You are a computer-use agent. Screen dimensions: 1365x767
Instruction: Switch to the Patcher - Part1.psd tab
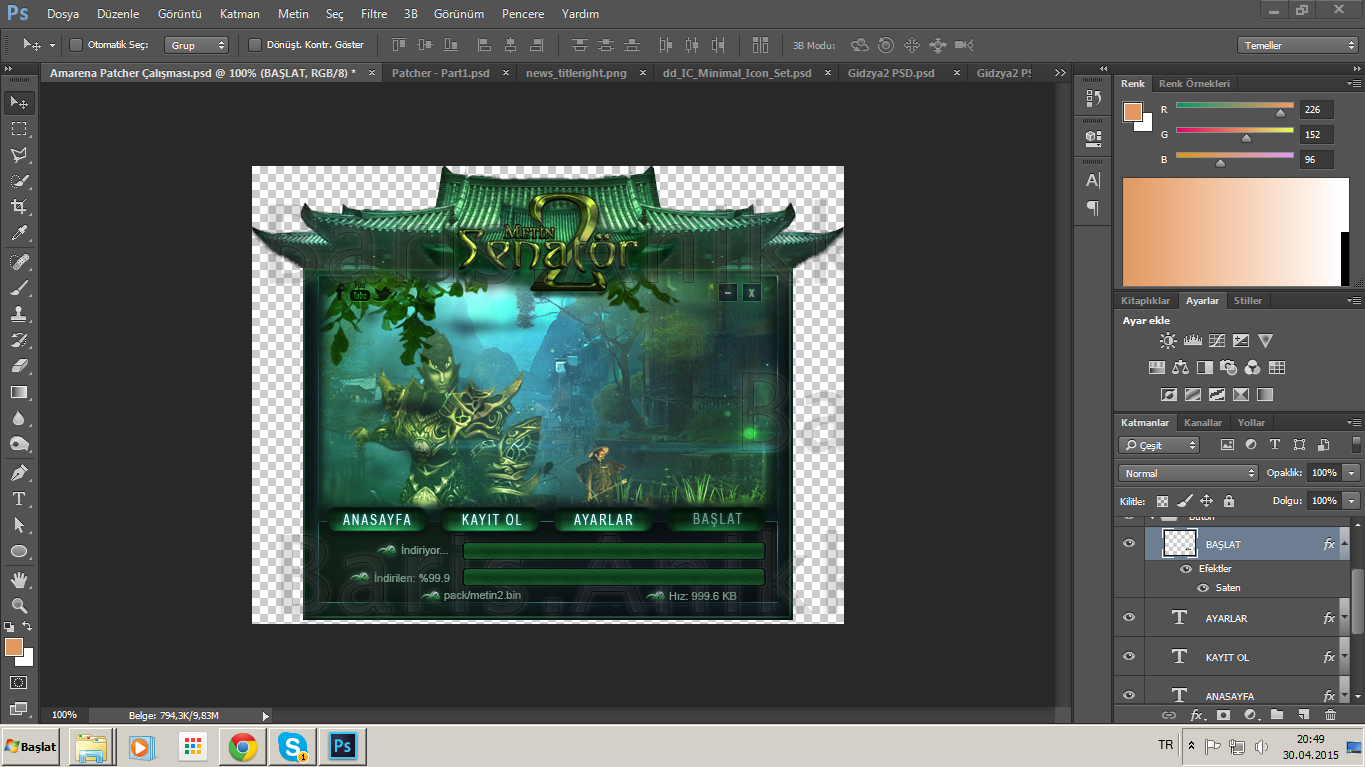pyautogui.click(x=441, y=73)
